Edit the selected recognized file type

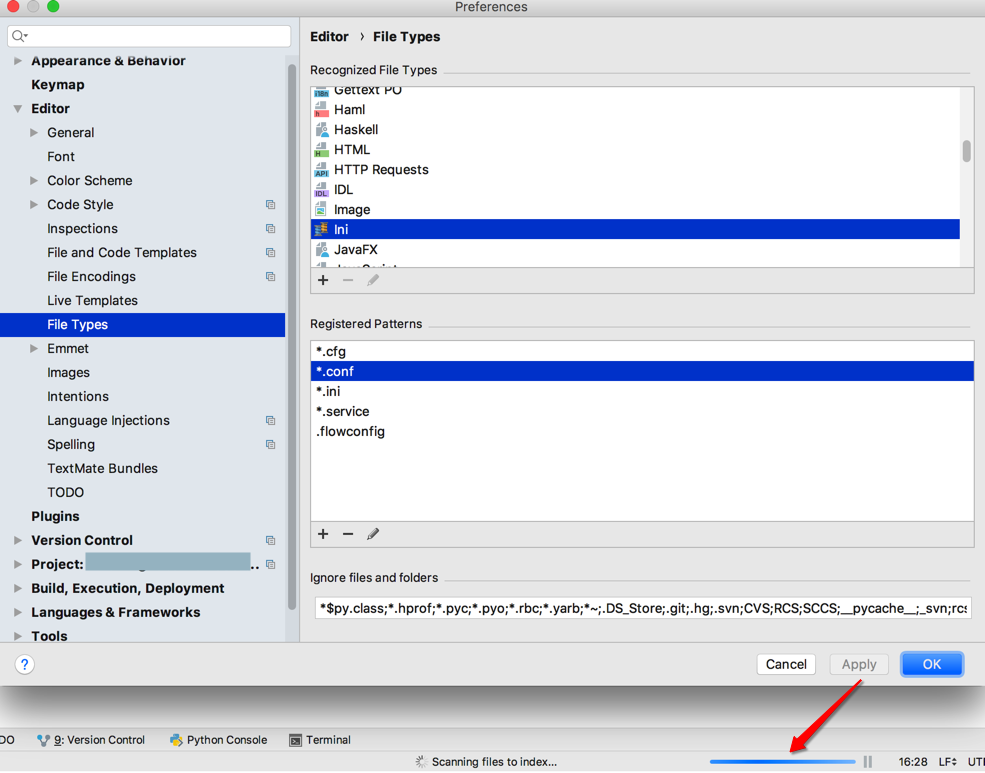click(x=373, y=280)
